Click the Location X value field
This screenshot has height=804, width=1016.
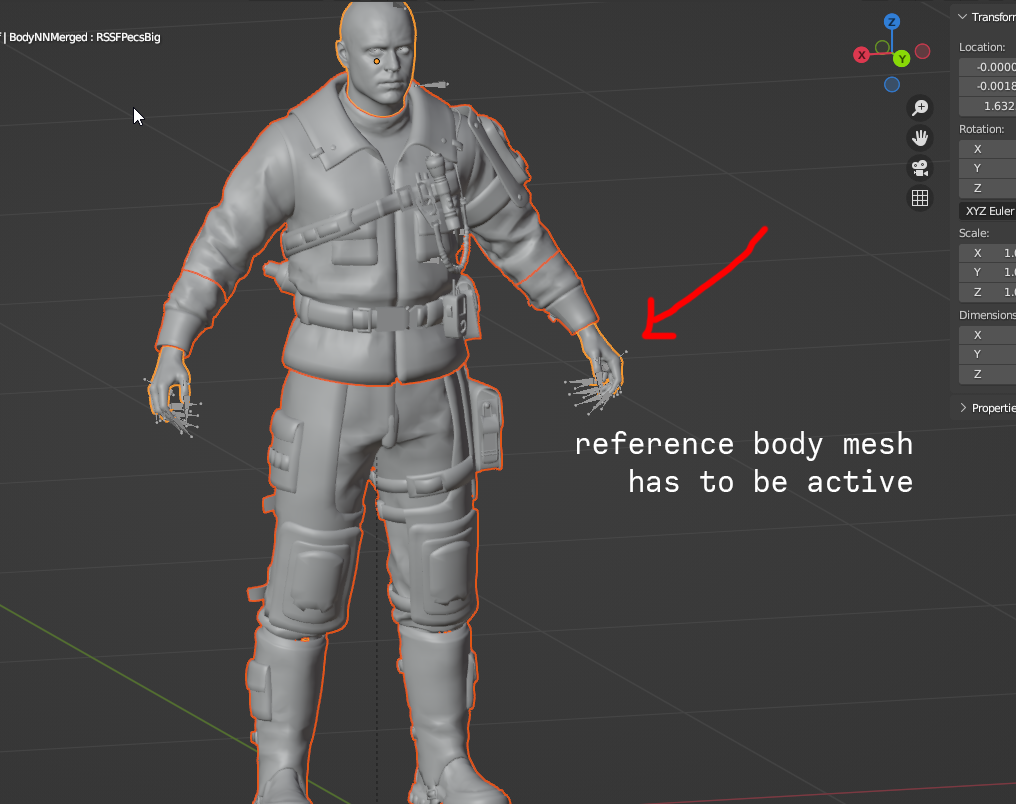(x=987, y=67)
